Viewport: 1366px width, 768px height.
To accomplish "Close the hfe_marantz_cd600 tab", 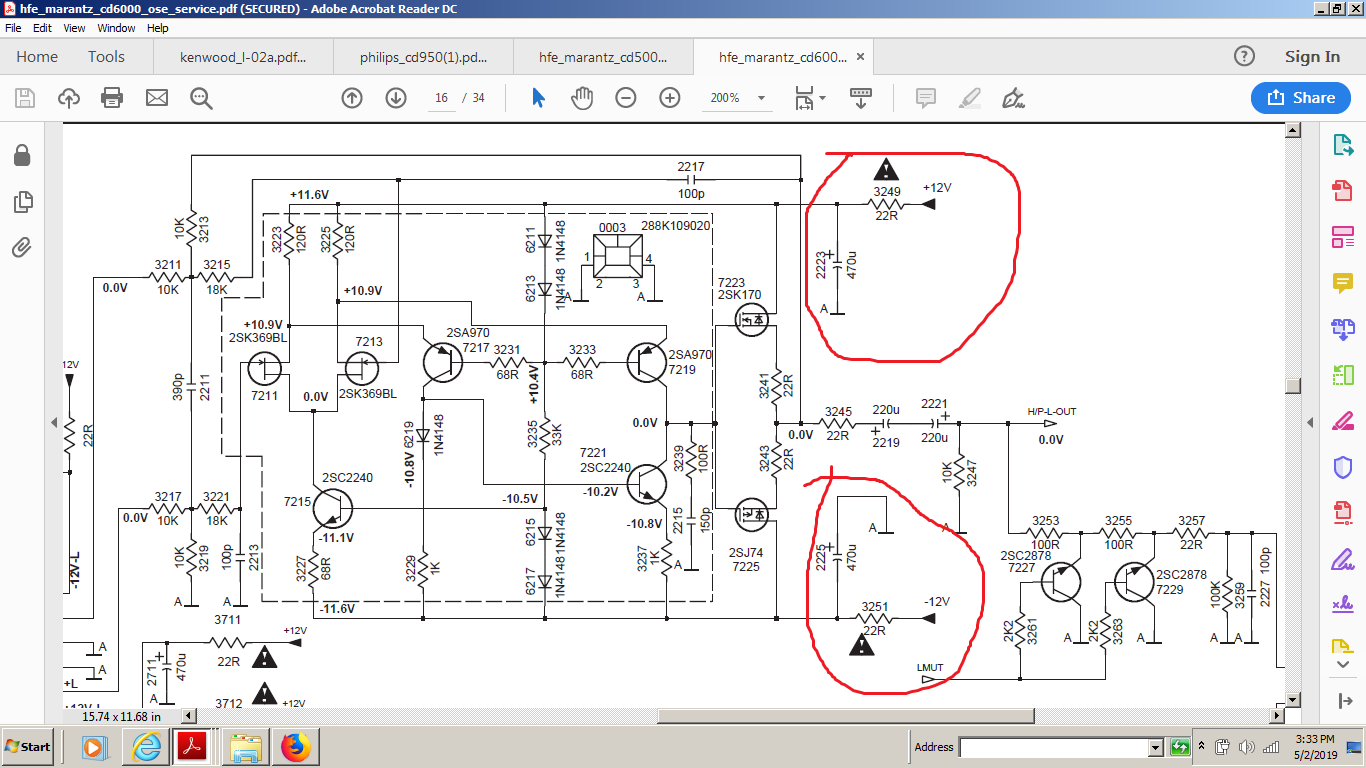I will (860, 57).
